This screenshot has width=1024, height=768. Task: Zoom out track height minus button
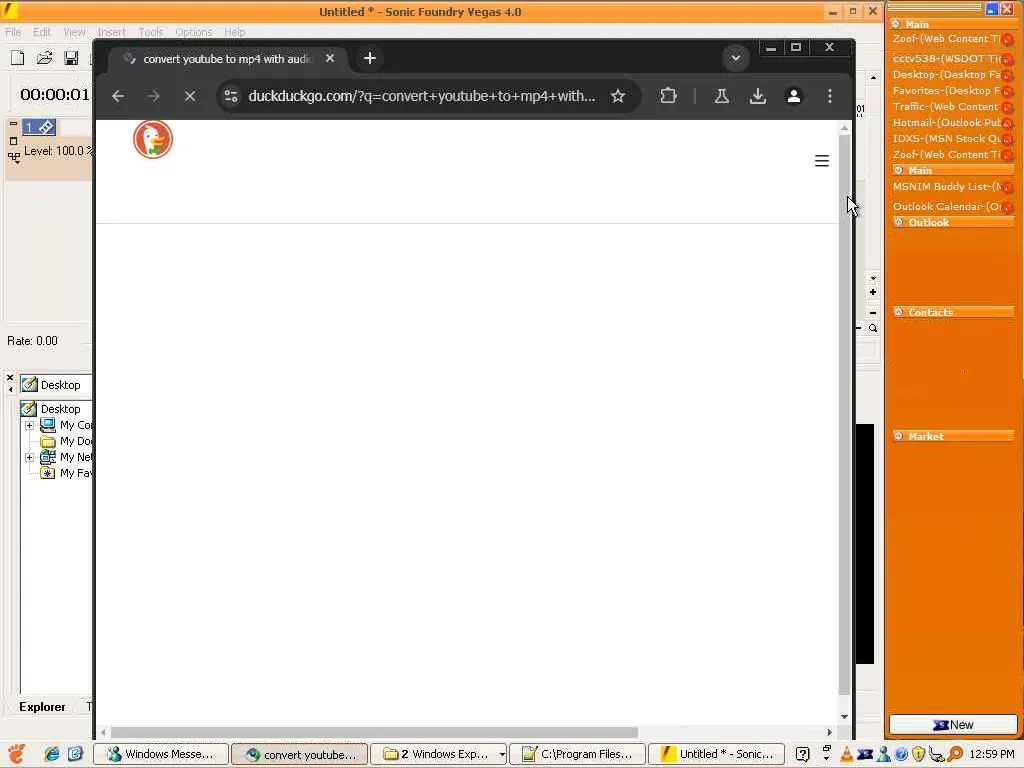point(873,313)
